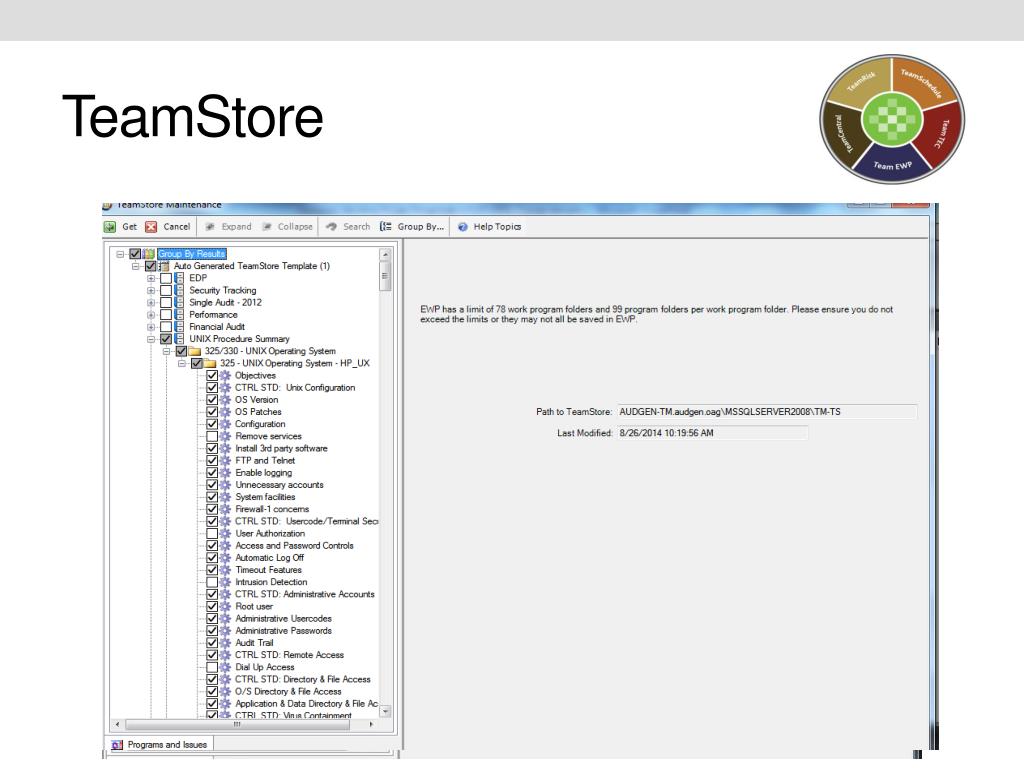The image size is (1024, 768).
Task: Expand the Security Tracking tree node
Action: 151,290
